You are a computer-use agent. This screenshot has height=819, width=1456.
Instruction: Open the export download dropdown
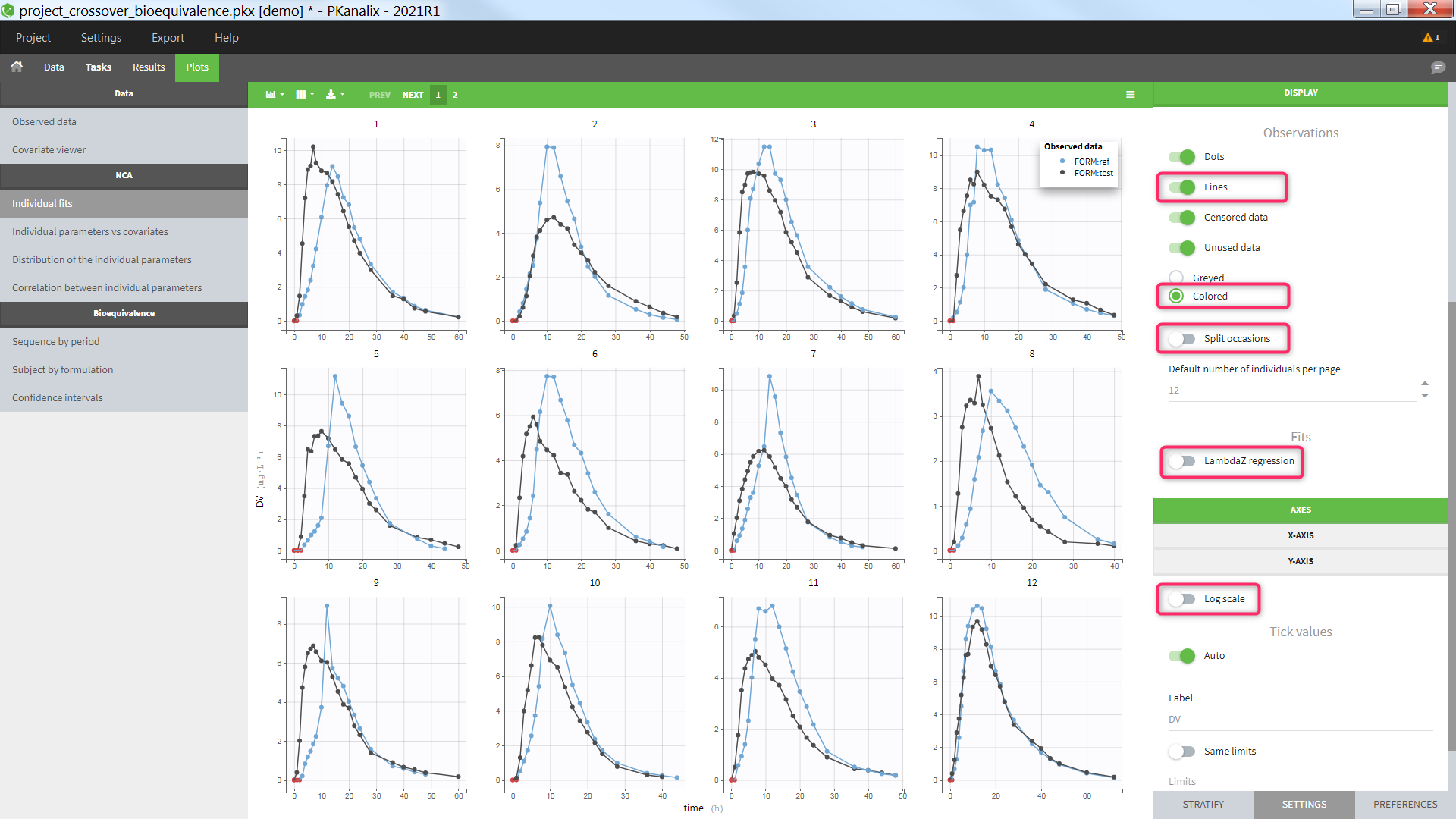coord(334,95)
